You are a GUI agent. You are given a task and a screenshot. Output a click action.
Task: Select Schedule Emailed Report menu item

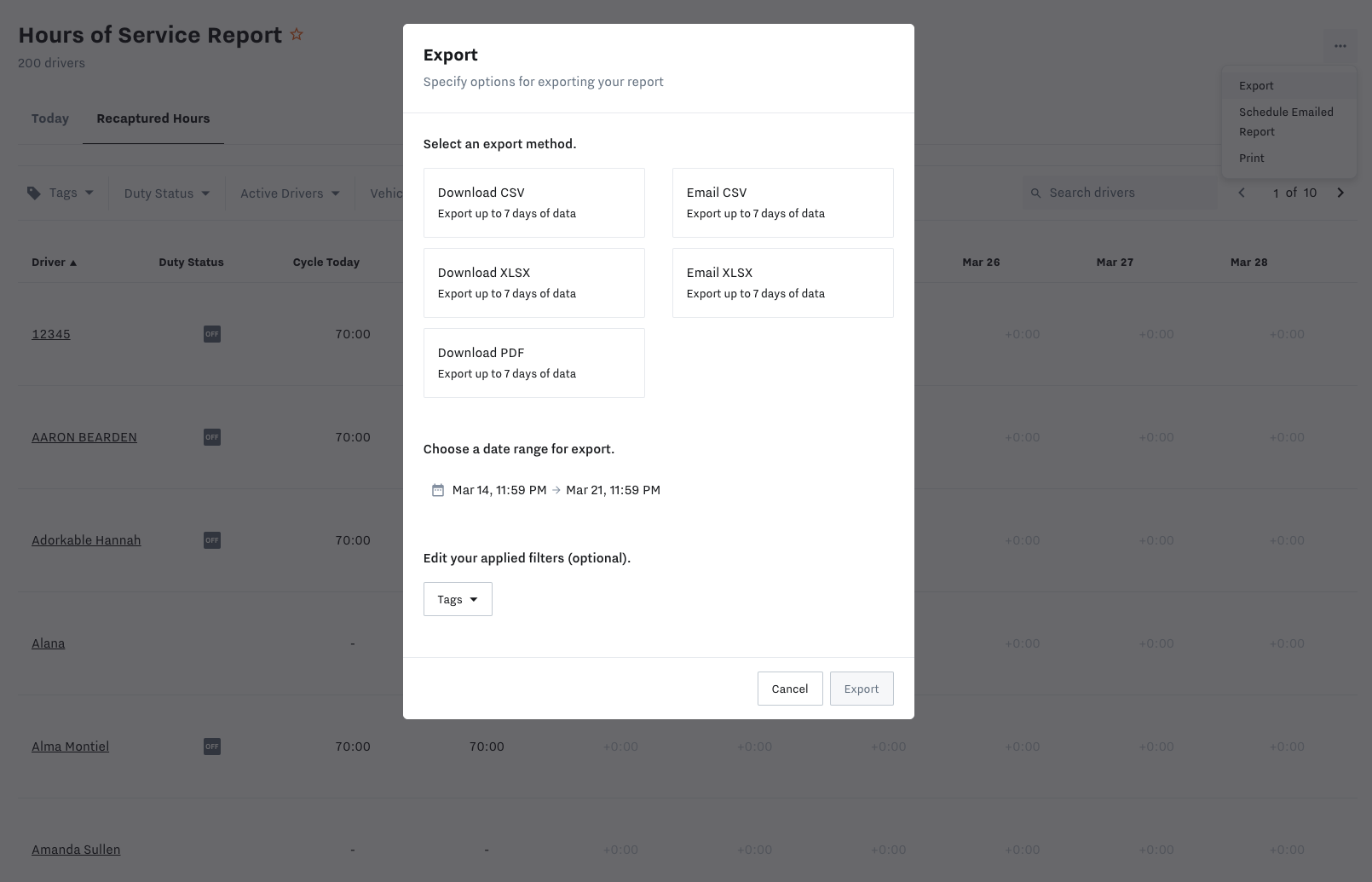tap(1286, 122)
